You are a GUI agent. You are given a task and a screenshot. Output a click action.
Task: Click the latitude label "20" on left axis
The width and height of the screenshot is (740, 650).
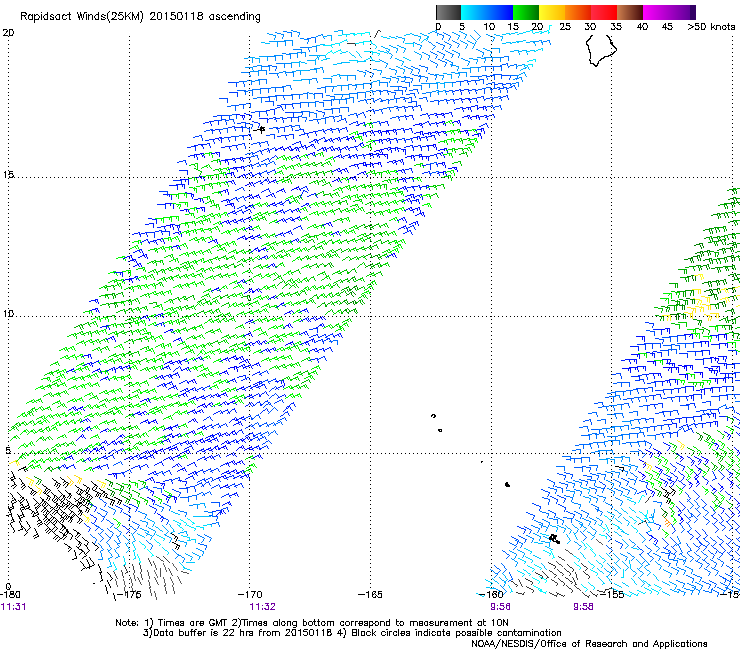pyautogui.click(x=8, y=33)
